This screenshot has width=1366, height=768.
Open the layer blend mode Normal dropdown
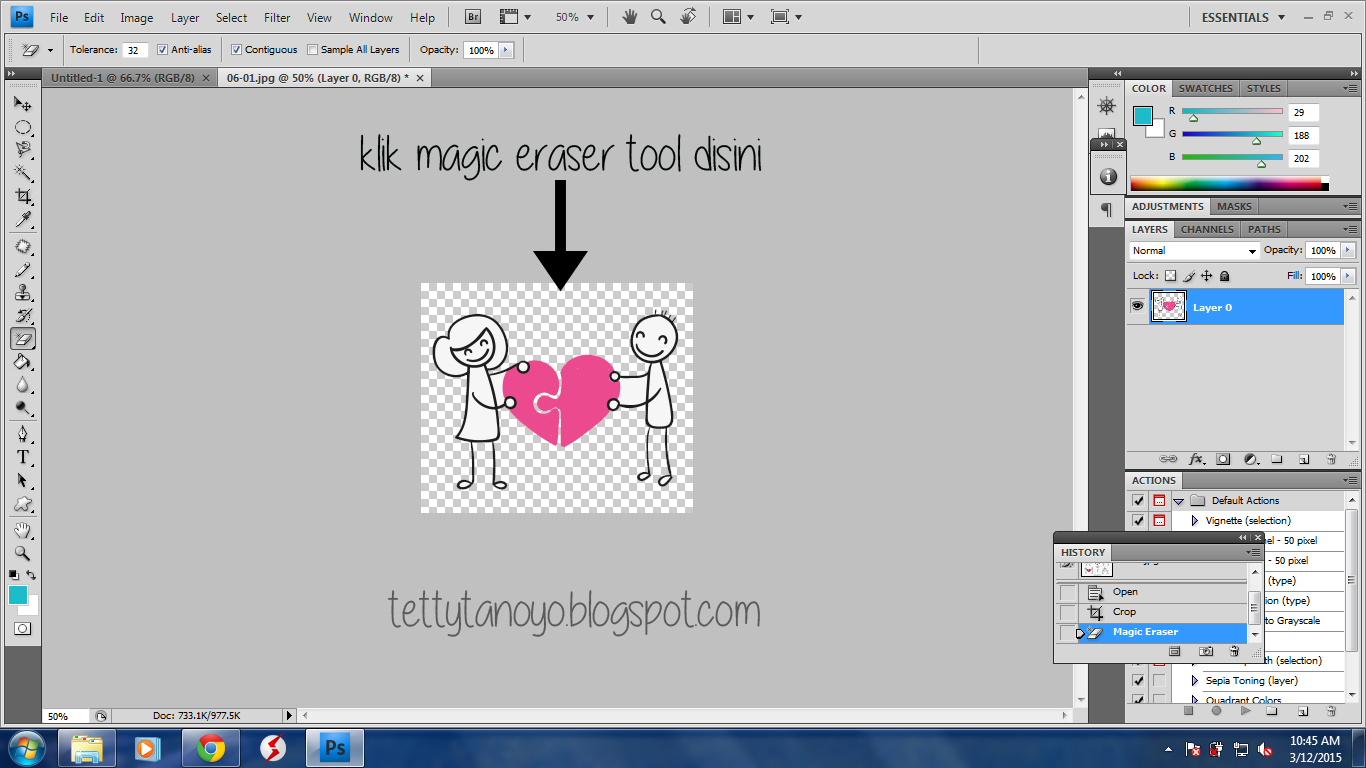pos(1194,251)
